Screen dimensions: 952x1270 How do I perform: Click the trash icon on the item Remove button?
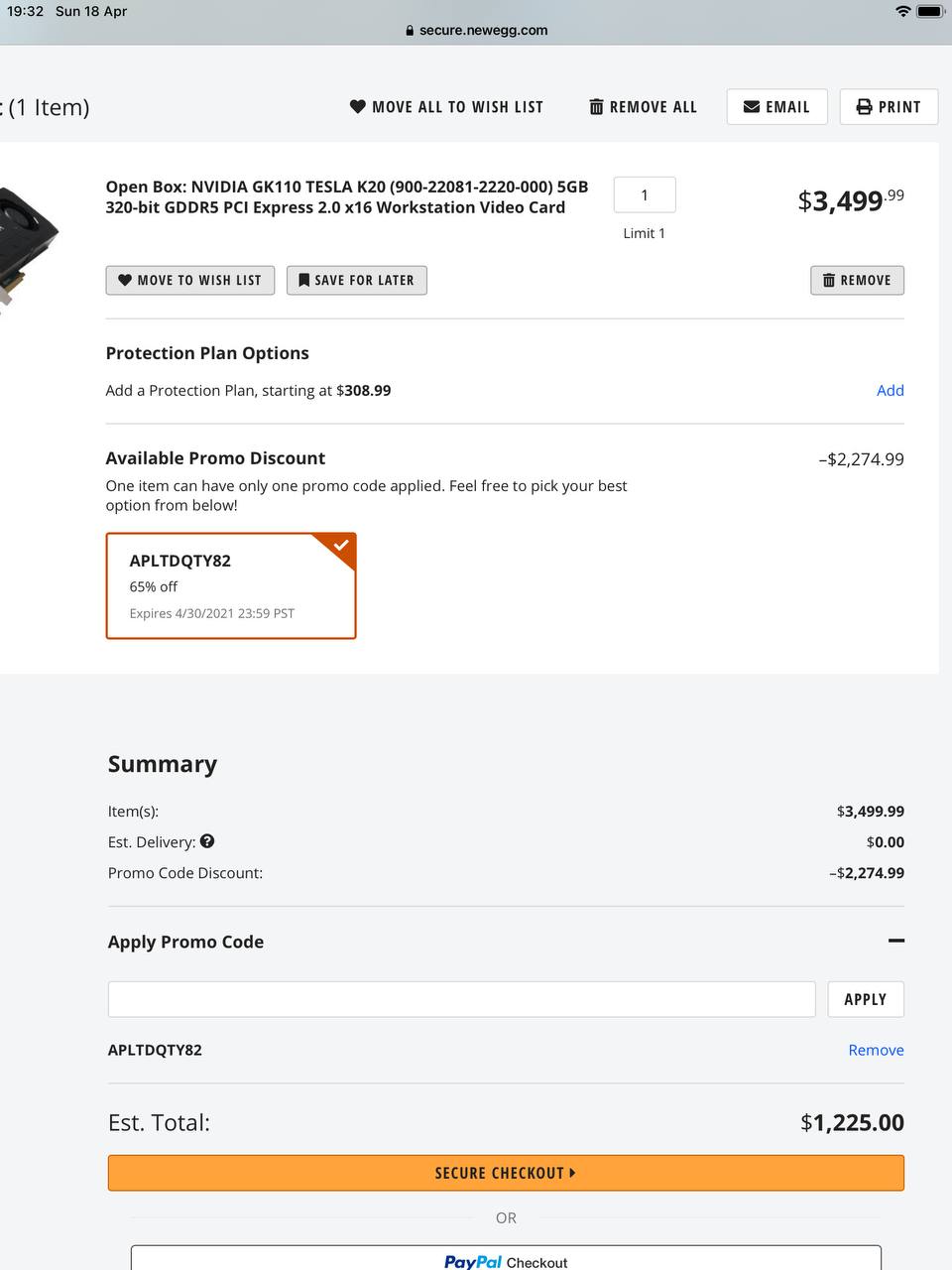pos(829,280)
